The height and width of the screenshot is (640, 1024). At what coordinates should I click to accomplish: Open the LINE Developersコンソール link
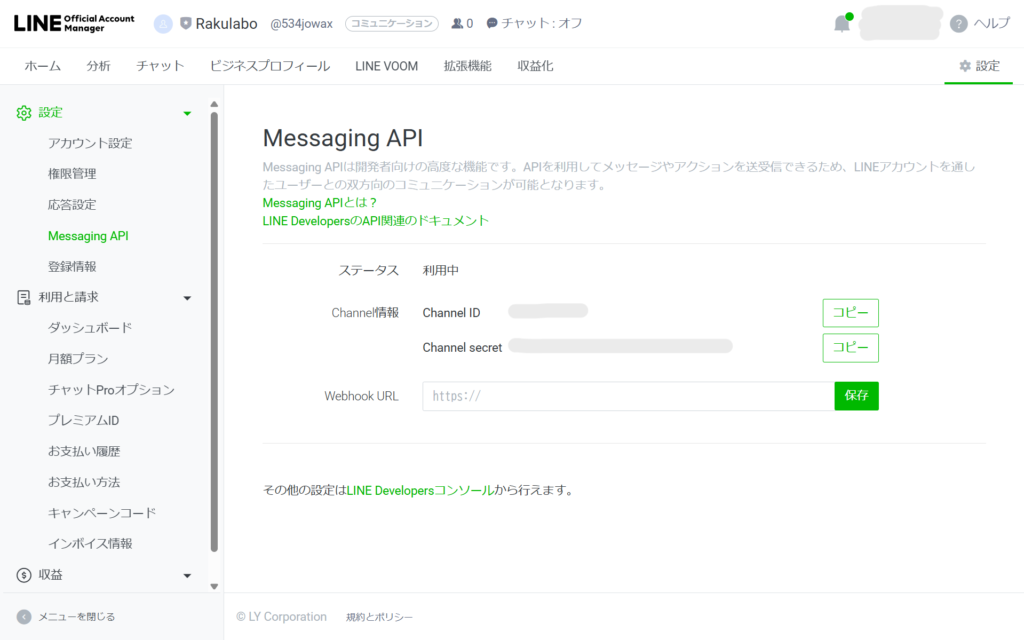(x=420, y=491)
